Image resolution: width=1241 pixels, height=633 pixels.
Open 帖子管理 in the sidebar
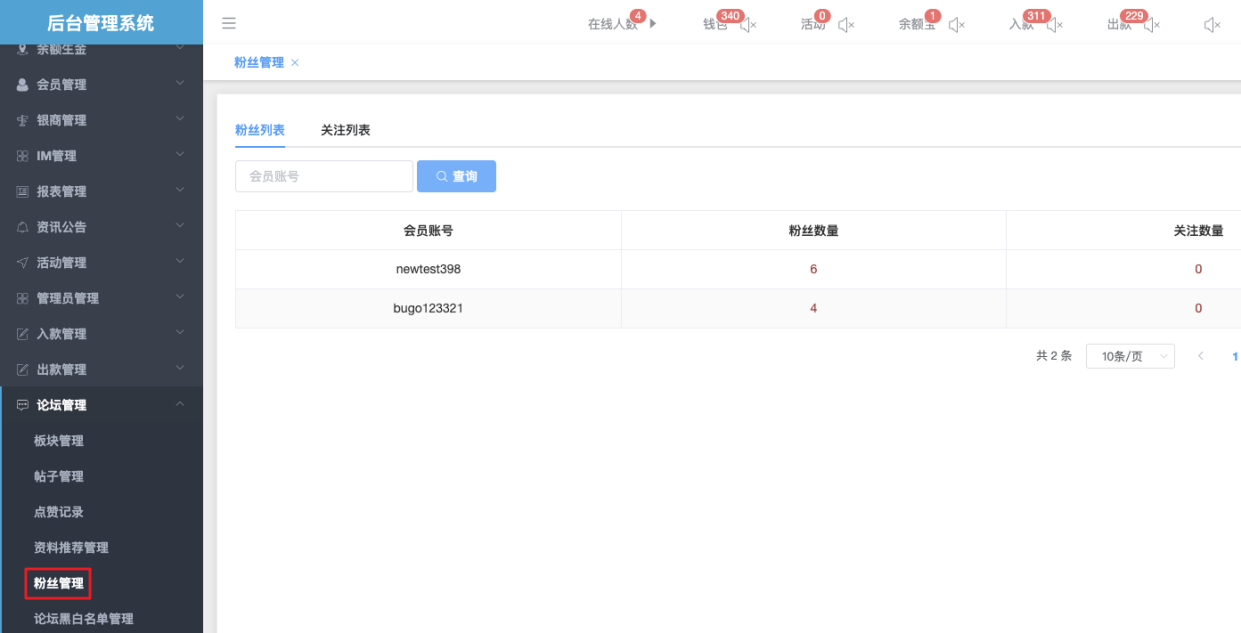pyautogui.click(x=59, y=476)
